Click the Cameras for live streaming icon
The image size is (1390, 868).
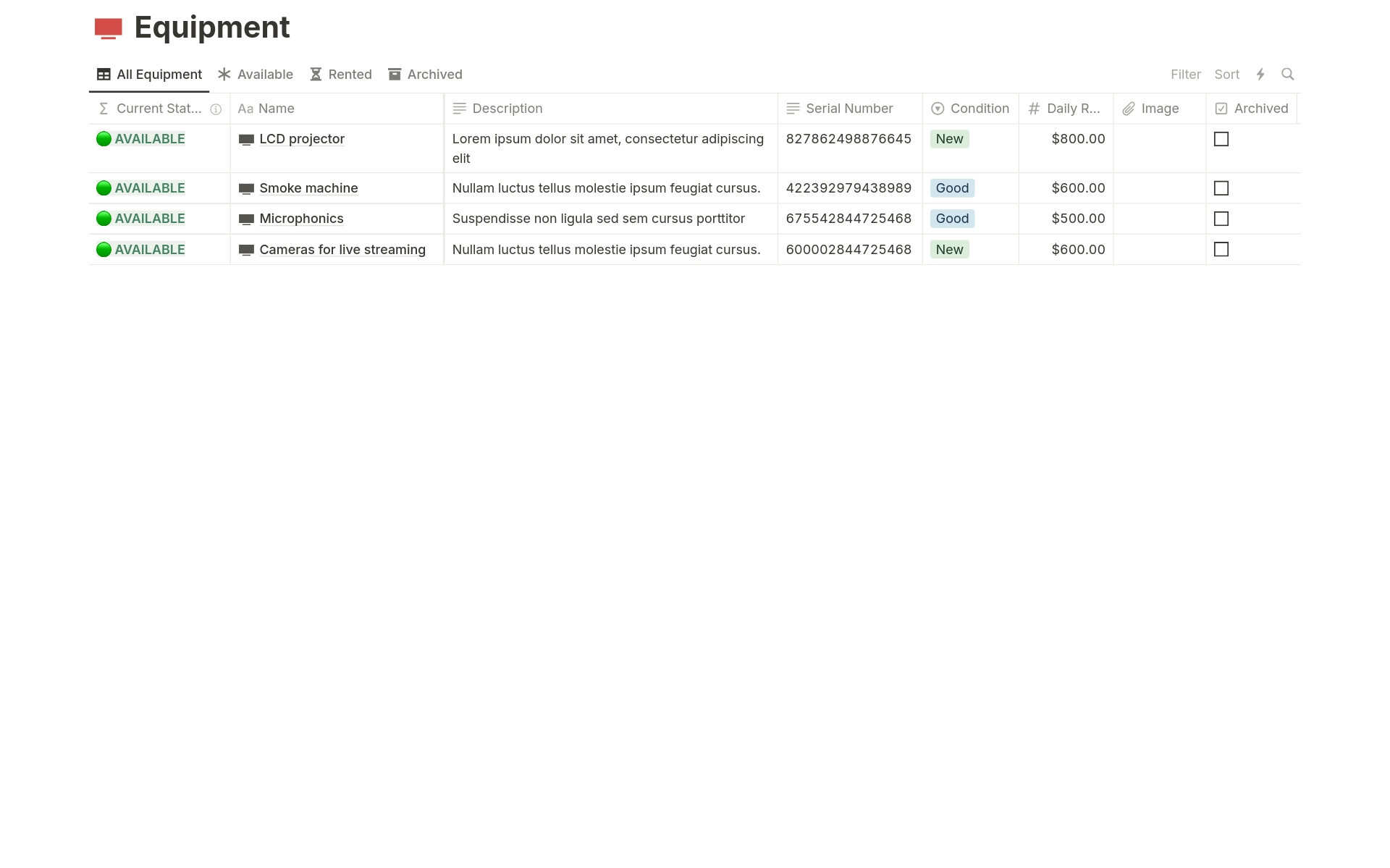click(246, 250)
